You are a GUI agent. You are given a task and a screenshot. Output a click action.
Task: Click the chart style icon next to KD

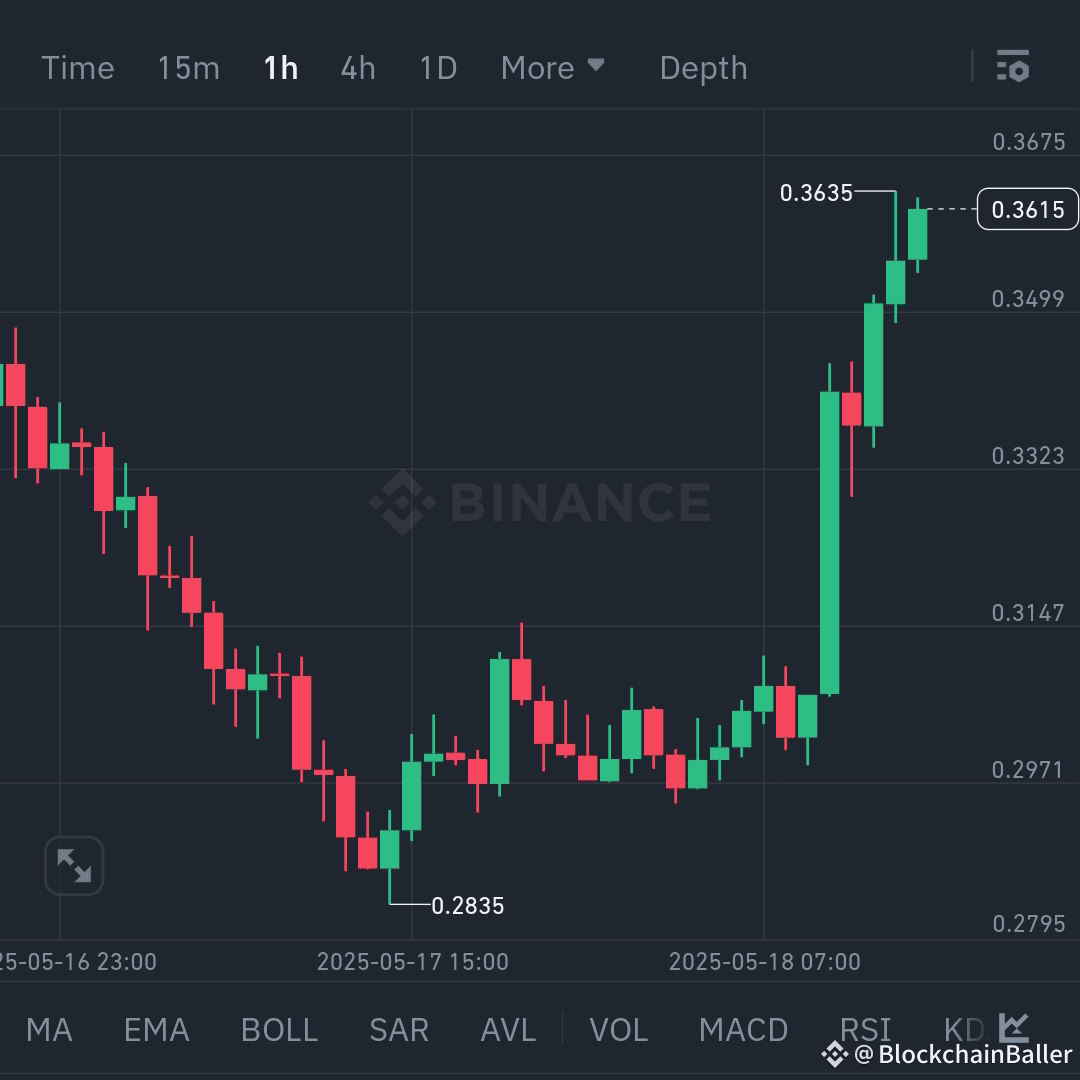pos(1013,1028)
